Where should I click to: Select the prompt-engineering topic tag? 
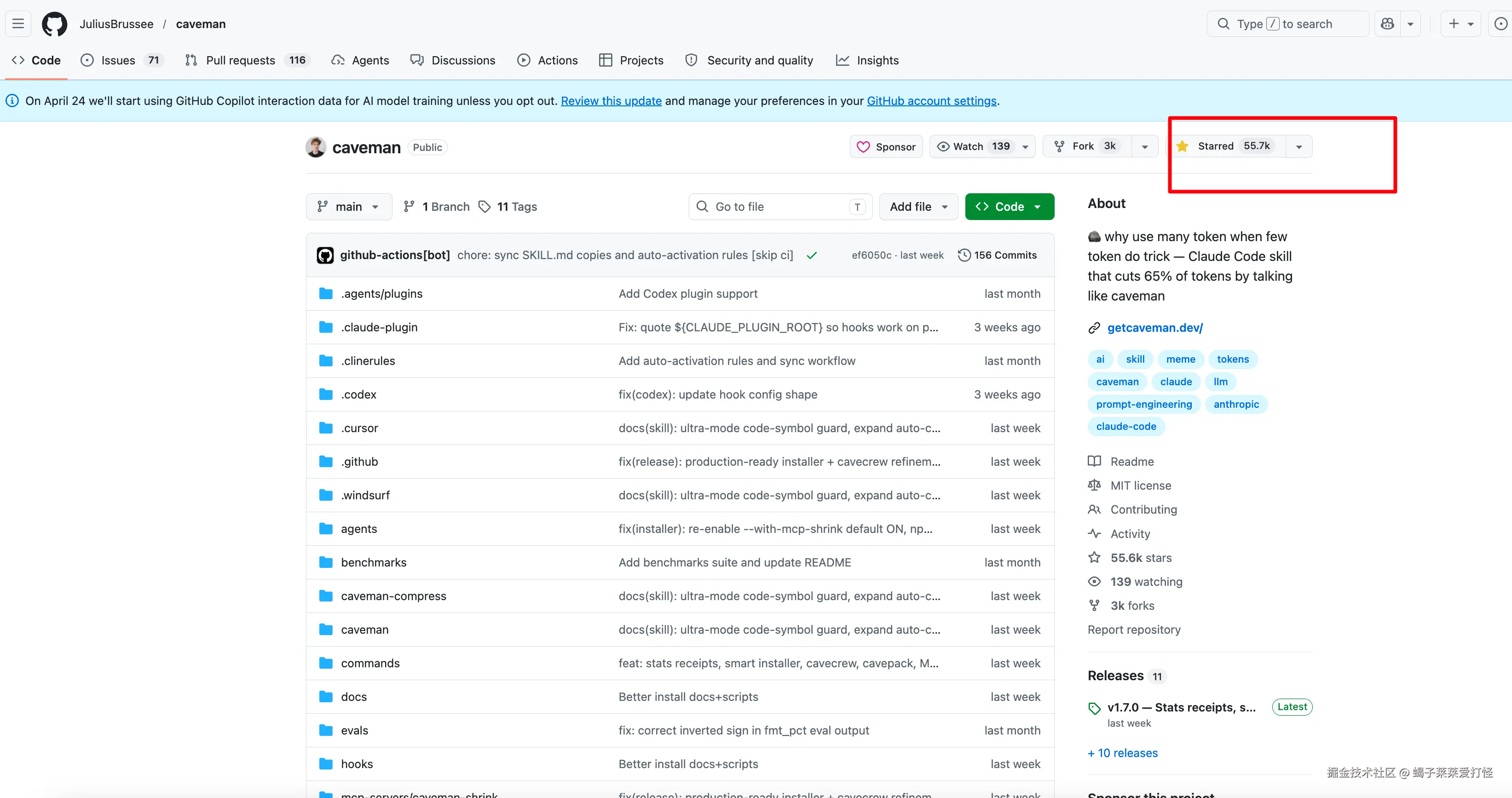[x=1144, y=405]
